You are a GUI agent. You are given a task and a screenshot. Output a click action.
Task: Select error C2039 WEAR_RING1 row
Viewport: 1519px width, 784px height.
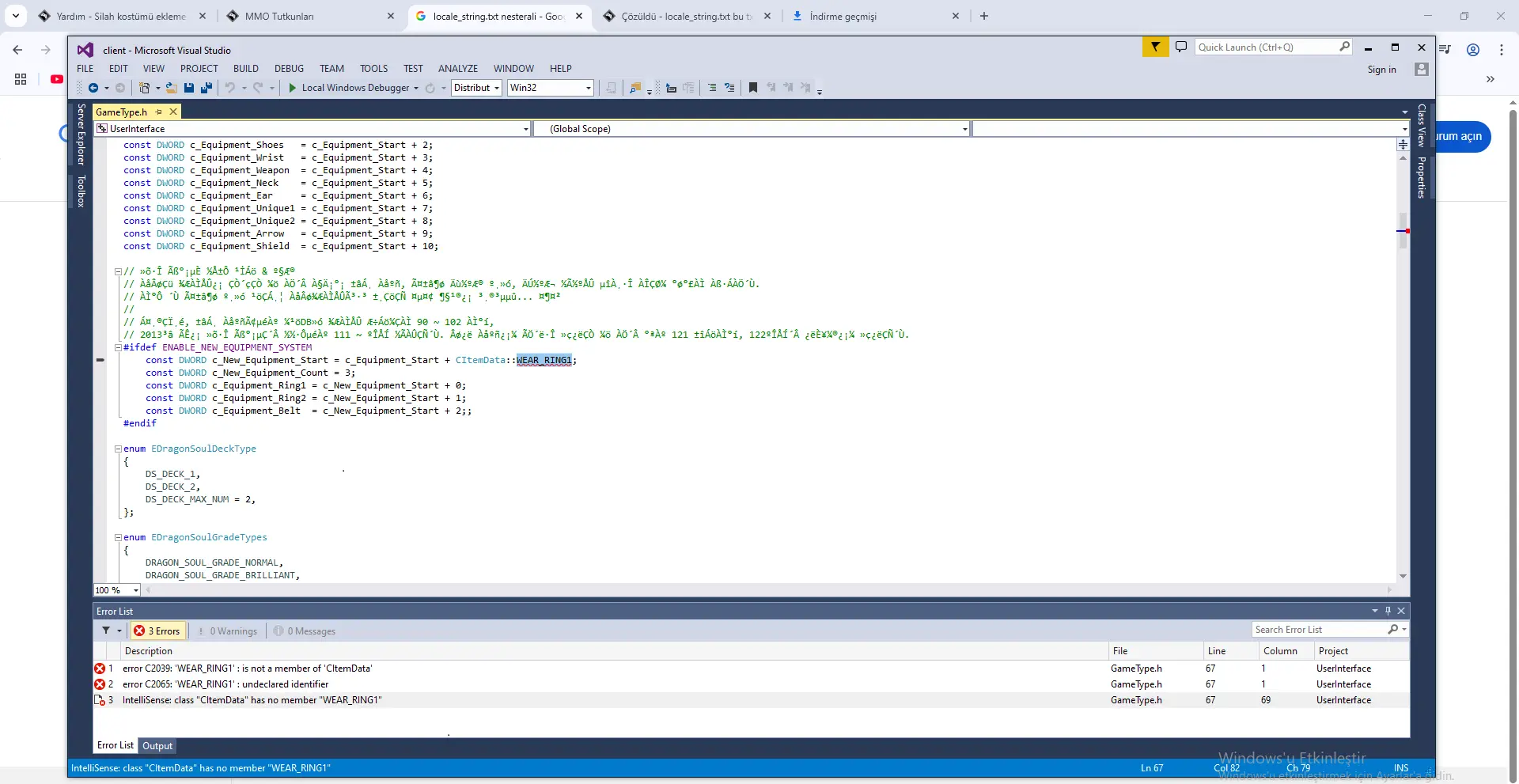tap(751, 668)
